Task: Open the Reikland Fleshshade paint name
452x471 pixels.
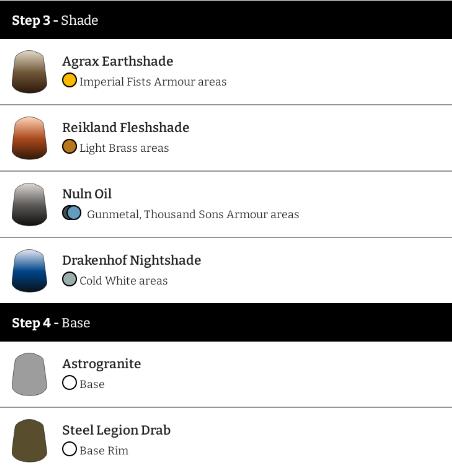Action: tap(126, 127)
